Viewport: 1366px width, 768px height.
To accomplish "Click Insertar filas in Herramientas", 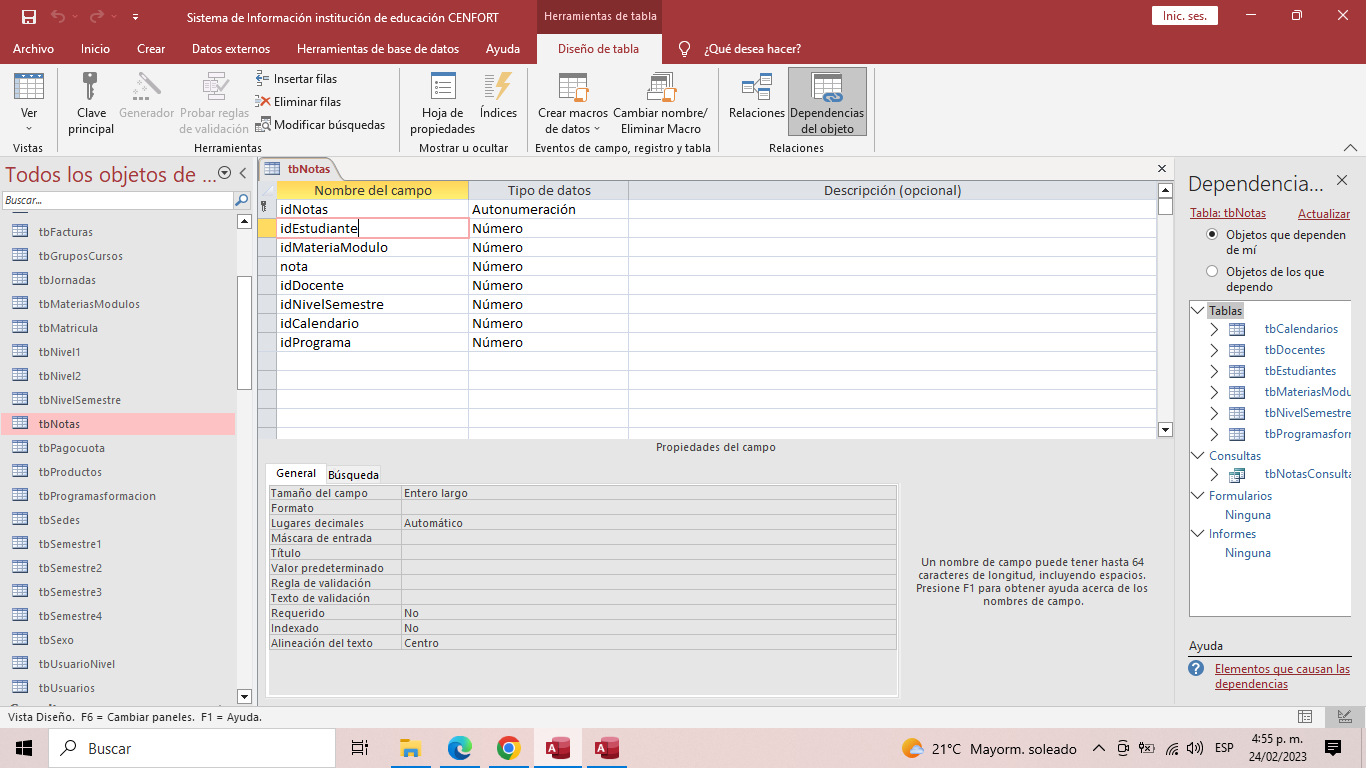I will [x=296, y=79].
